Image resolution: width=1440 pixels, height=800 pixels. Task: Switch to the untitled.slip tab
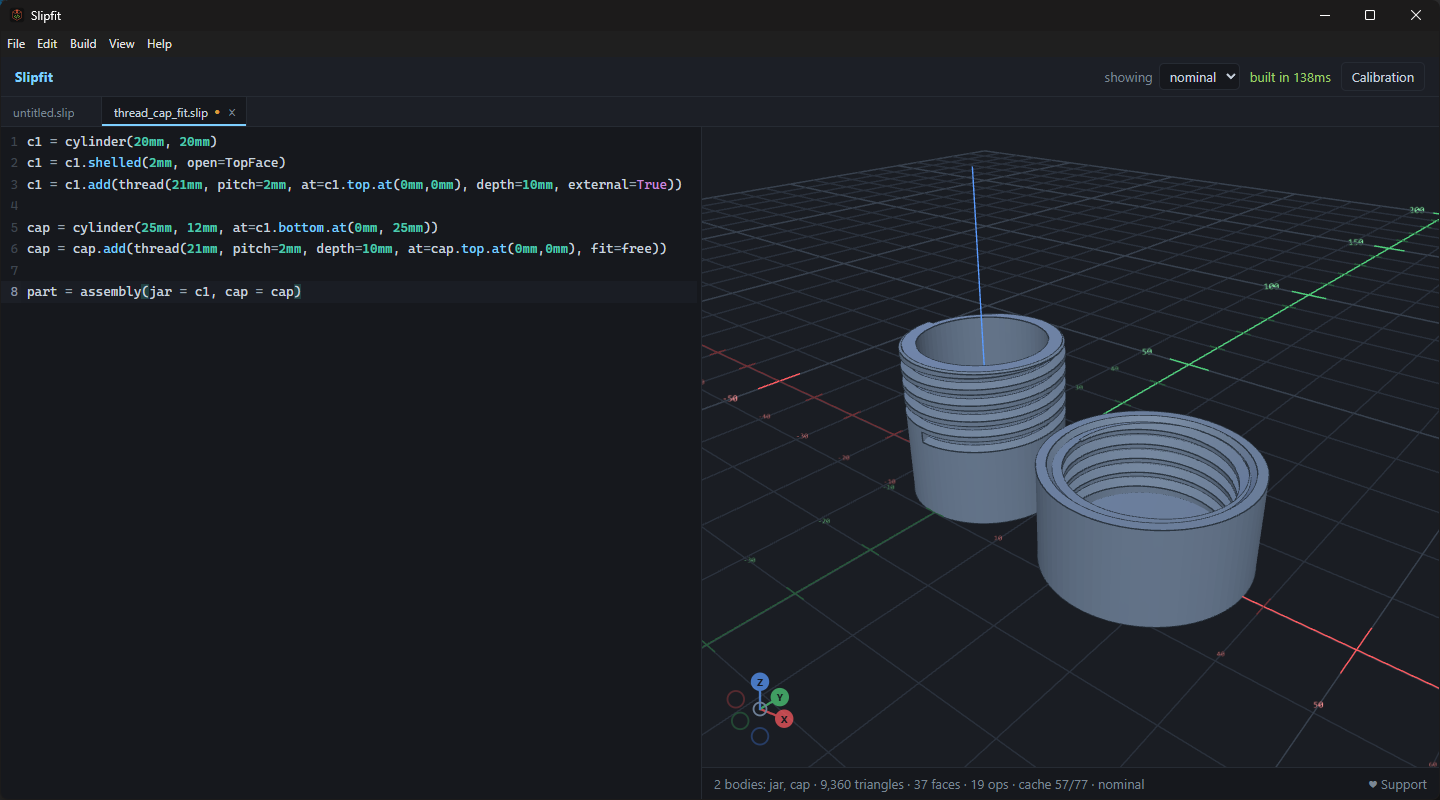click(x=44, y=113)
